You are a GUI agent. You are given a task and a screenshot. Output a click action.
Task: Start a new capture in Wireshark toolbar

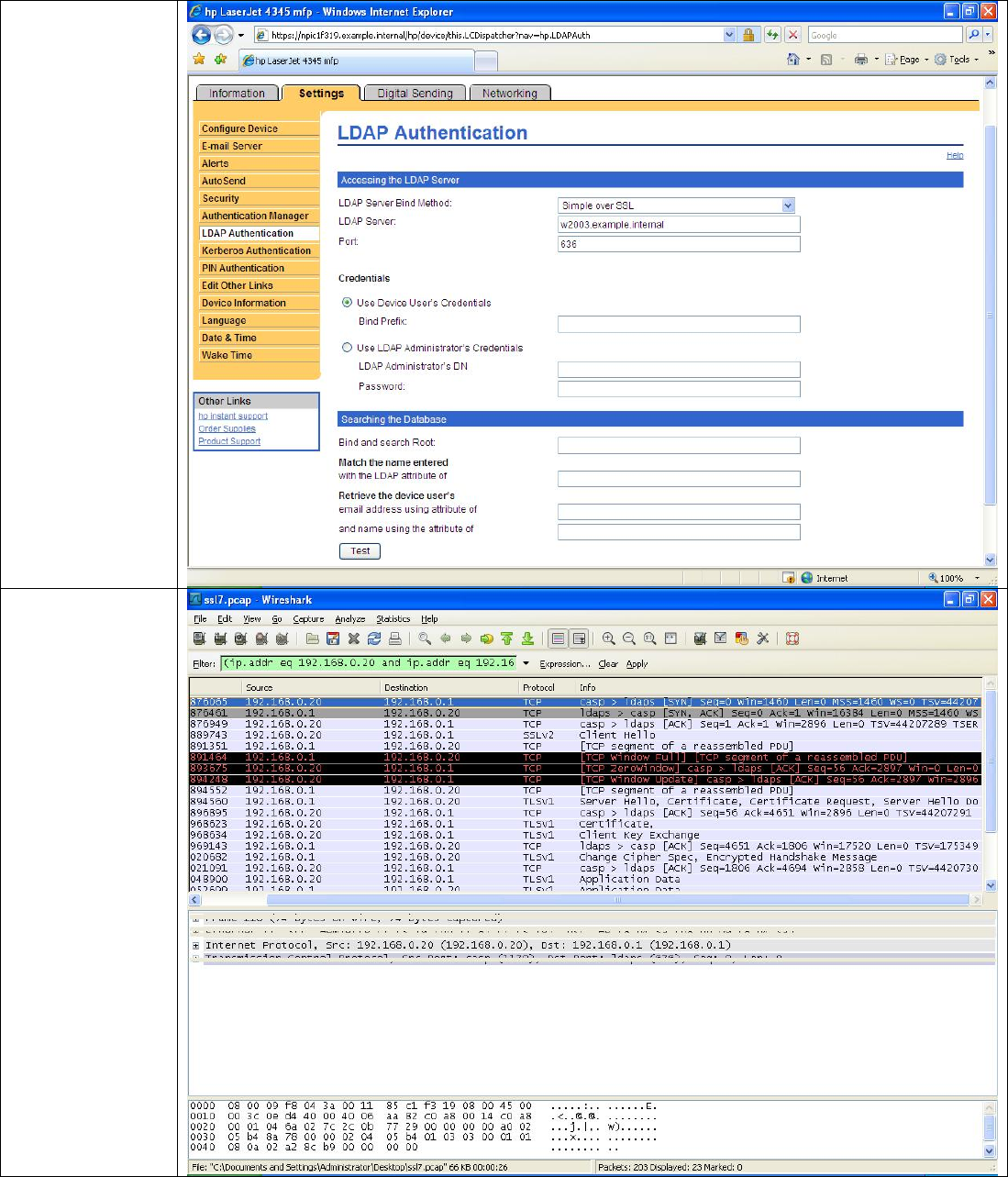click(x=240, y=638)
